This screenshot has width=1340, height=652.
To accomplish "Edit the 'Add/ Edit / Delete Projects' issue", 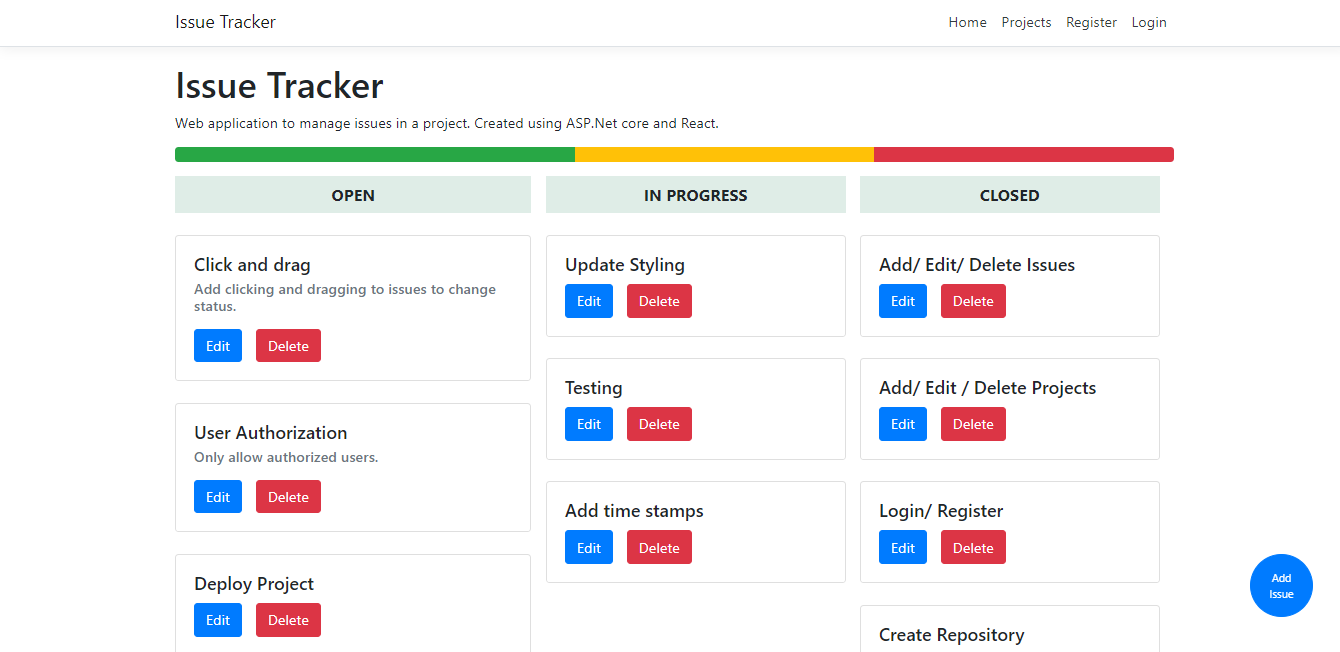I will (x=902, y=423).
